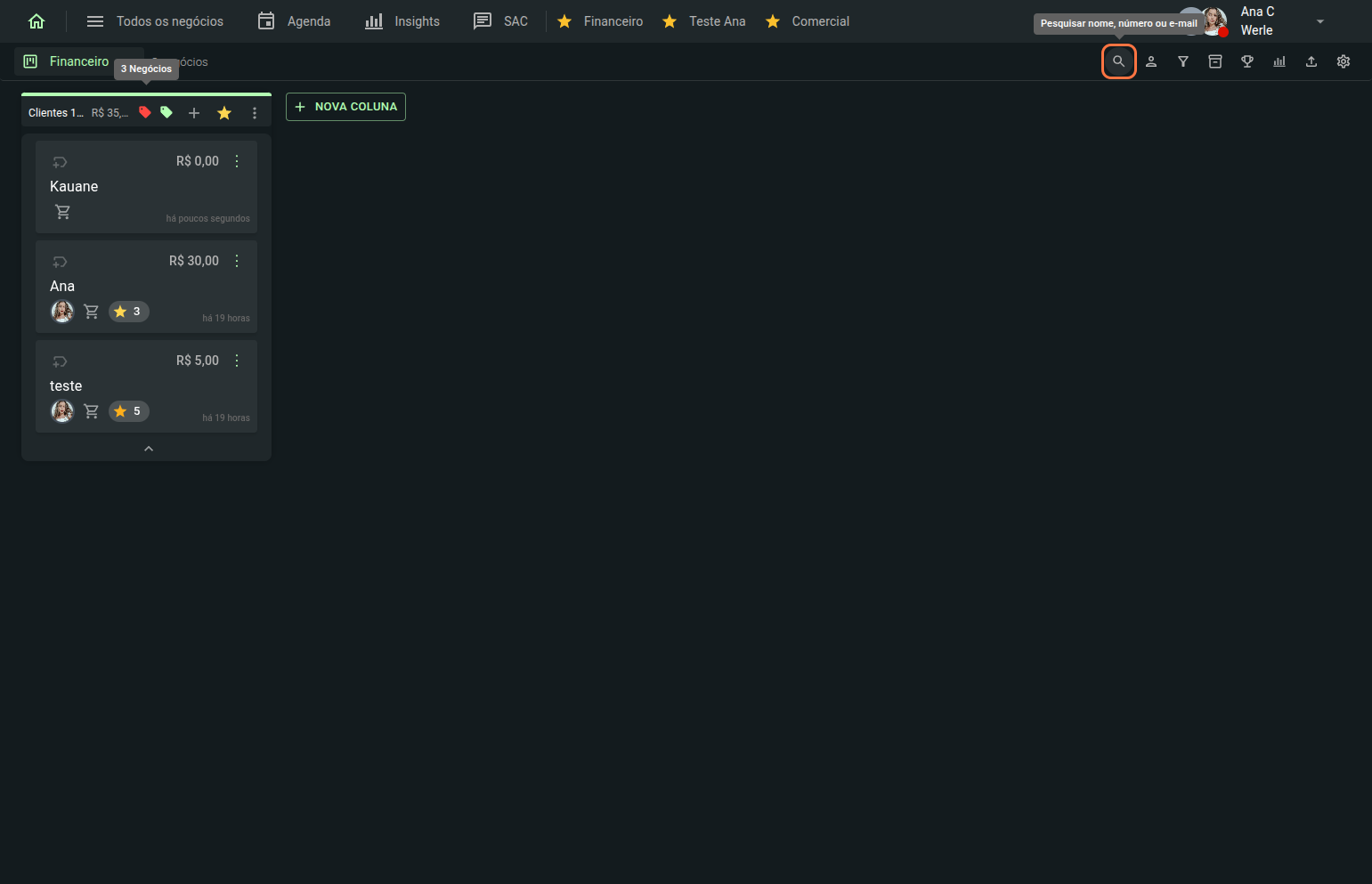Screen dimensions: 1372x884
Task: Open the home icon in top bar
Action: coord(37,21)
